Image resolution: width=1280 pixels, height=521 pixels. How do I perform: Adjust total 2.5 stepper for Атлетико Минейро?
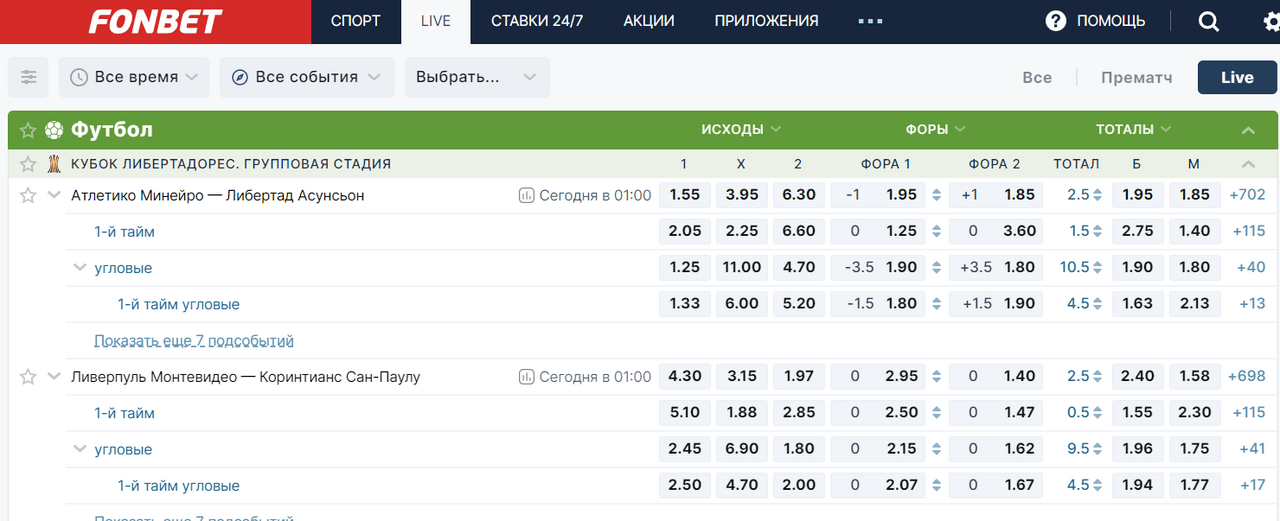click(x=1097, y=195)
